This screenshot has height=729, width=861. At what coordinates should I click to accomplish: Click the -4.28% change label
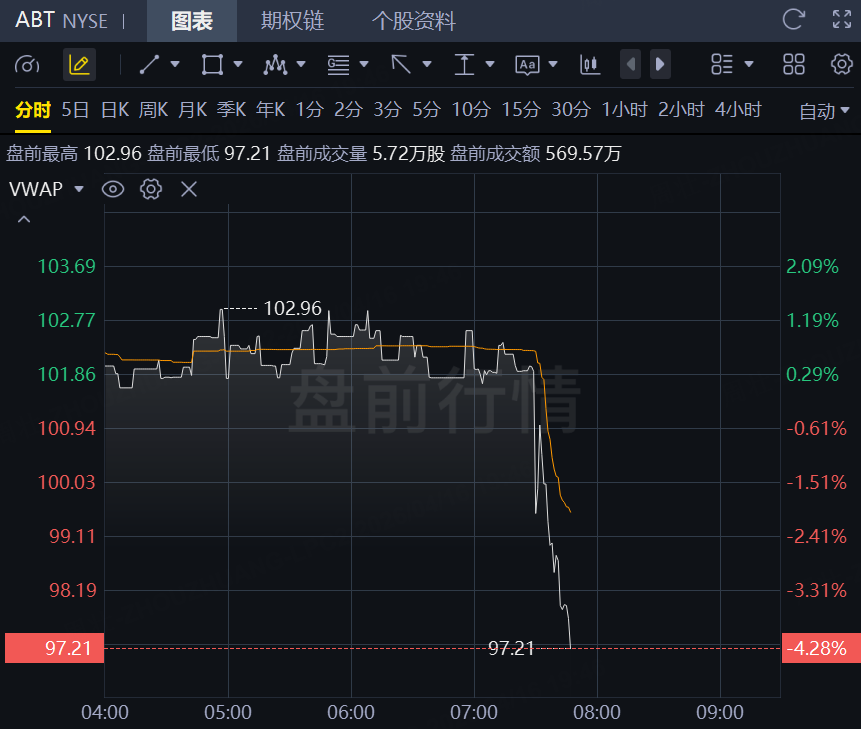coord(821,648)
